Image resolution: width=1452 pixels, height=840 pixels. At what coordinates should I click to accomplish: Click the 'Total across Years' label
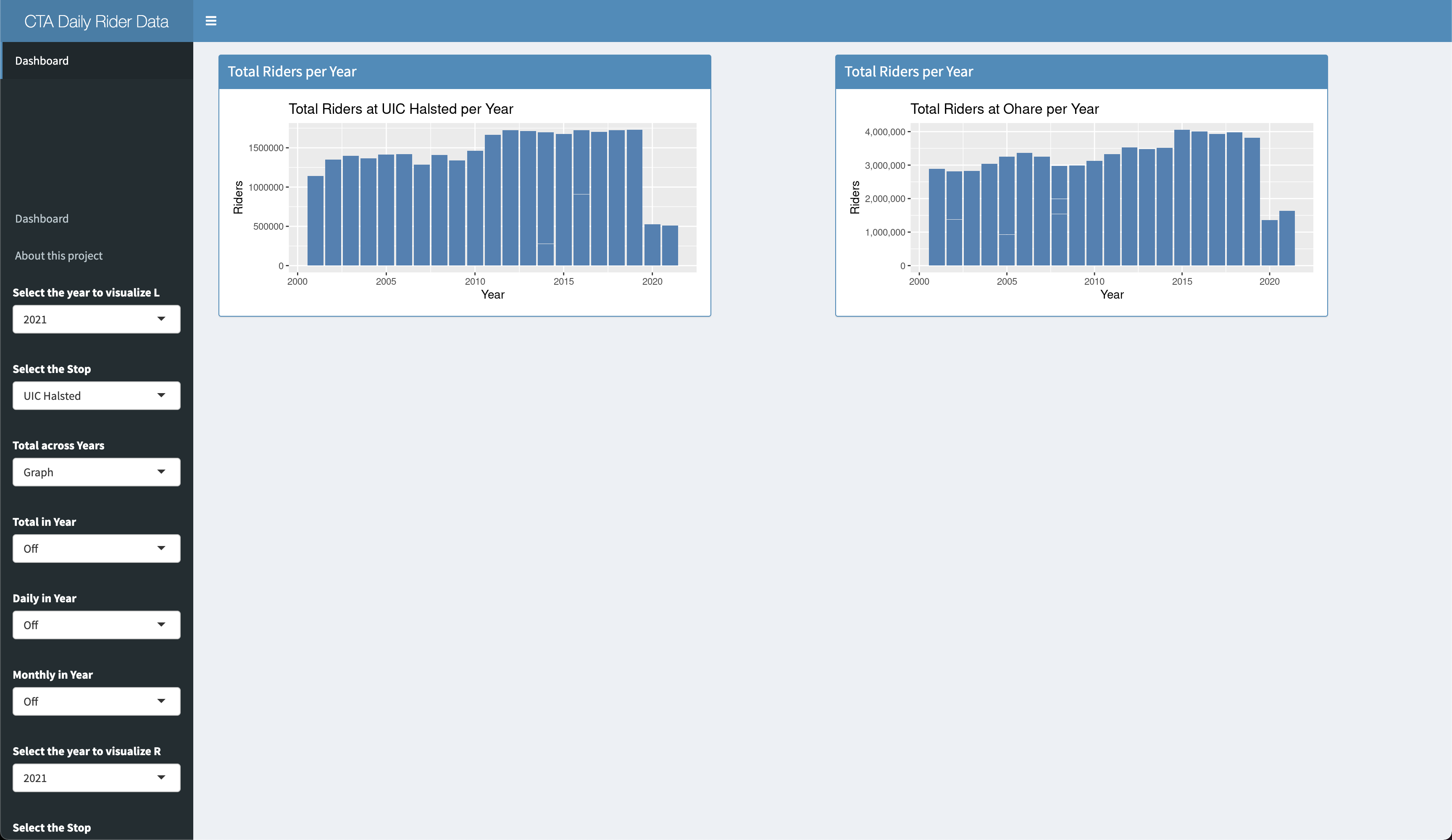point(58,445)
